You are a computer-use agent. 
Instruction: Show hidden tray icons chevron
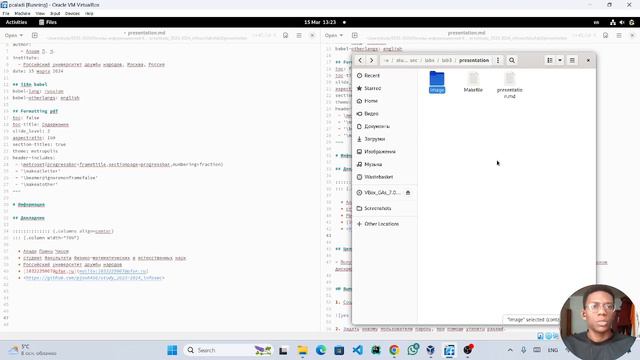510,350
